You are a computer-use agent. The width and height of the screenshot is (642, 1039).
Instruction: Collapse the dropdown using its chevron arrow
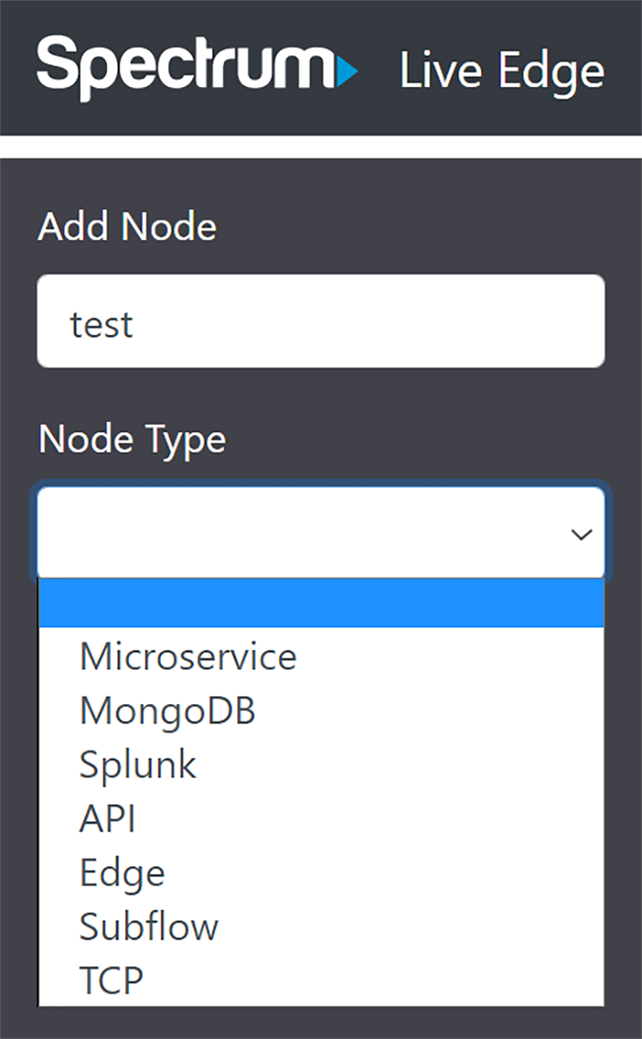[581, 534]
